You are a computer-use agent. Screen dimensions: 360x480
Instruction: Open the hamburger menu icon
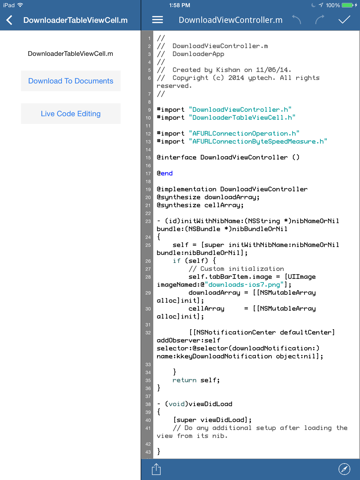(157, 20)
